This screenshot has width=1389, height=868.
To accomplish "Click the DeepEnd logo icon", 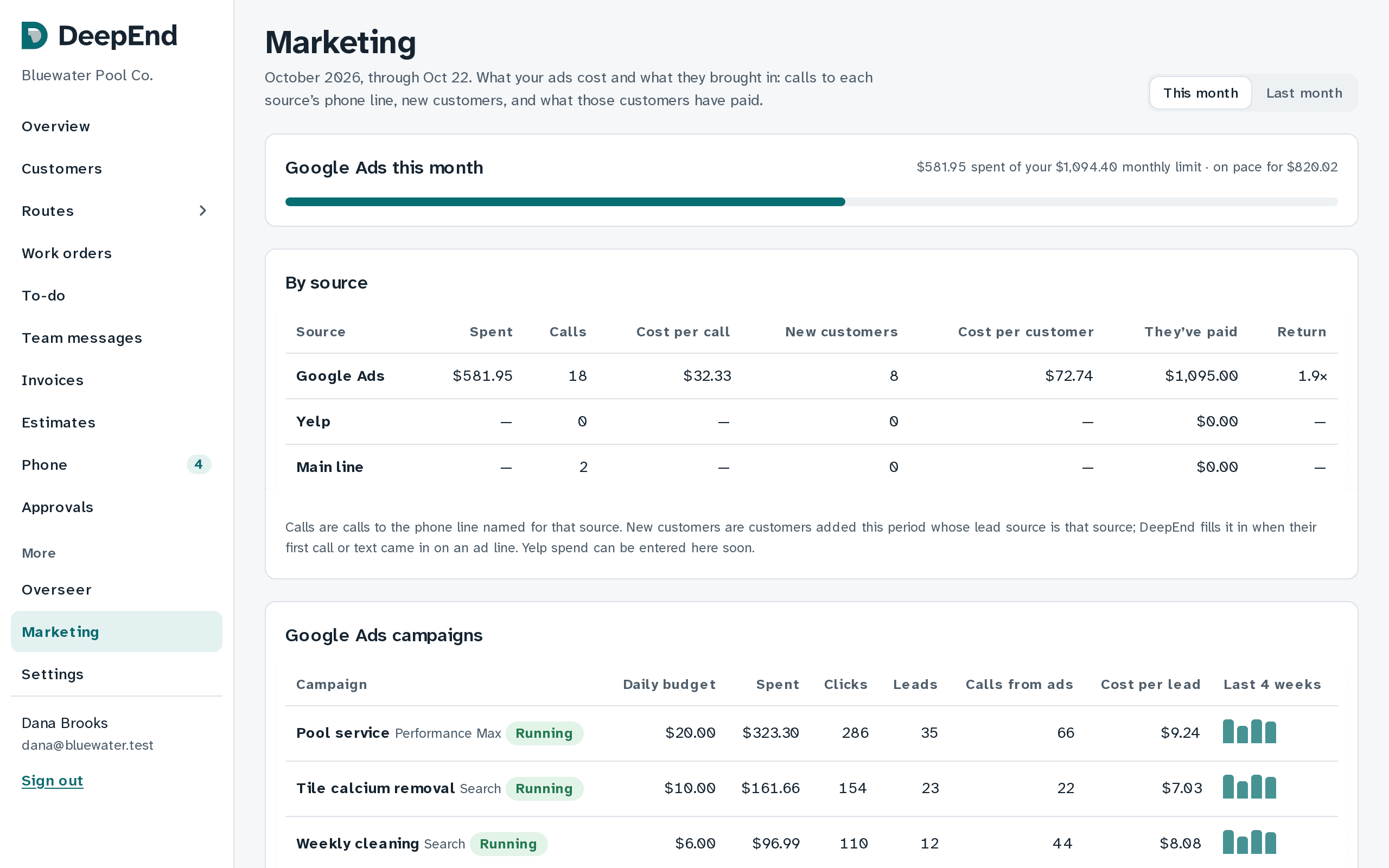I will [x=34, y=36].
